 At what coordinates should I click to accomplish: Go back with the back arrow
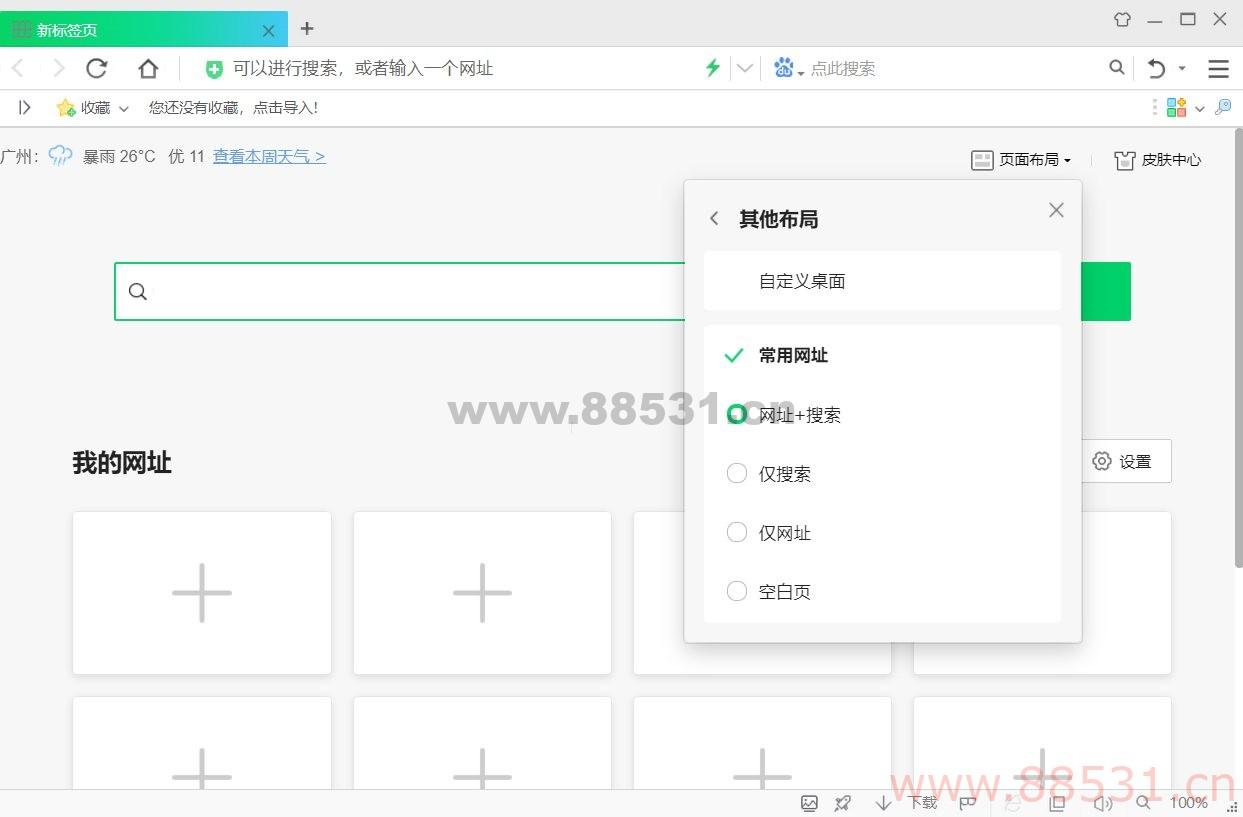click(18, 68)
